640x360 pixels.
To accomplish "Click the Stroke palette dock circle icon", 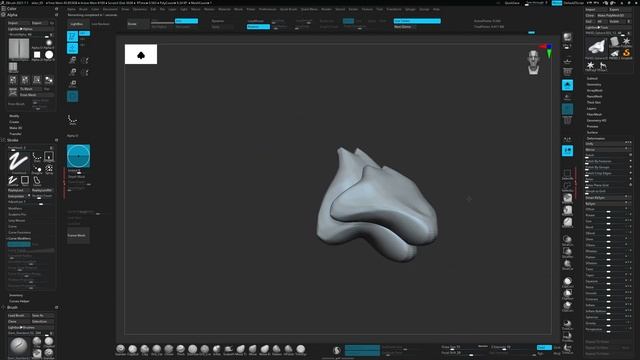I will 56,140.
